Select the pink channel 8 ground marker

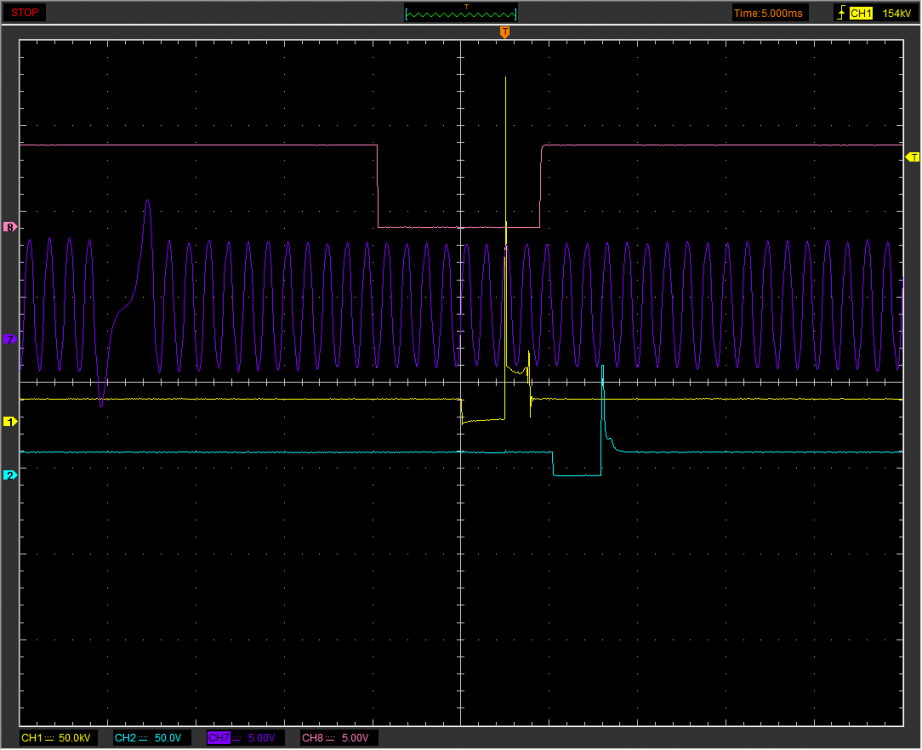coord(10,227)
